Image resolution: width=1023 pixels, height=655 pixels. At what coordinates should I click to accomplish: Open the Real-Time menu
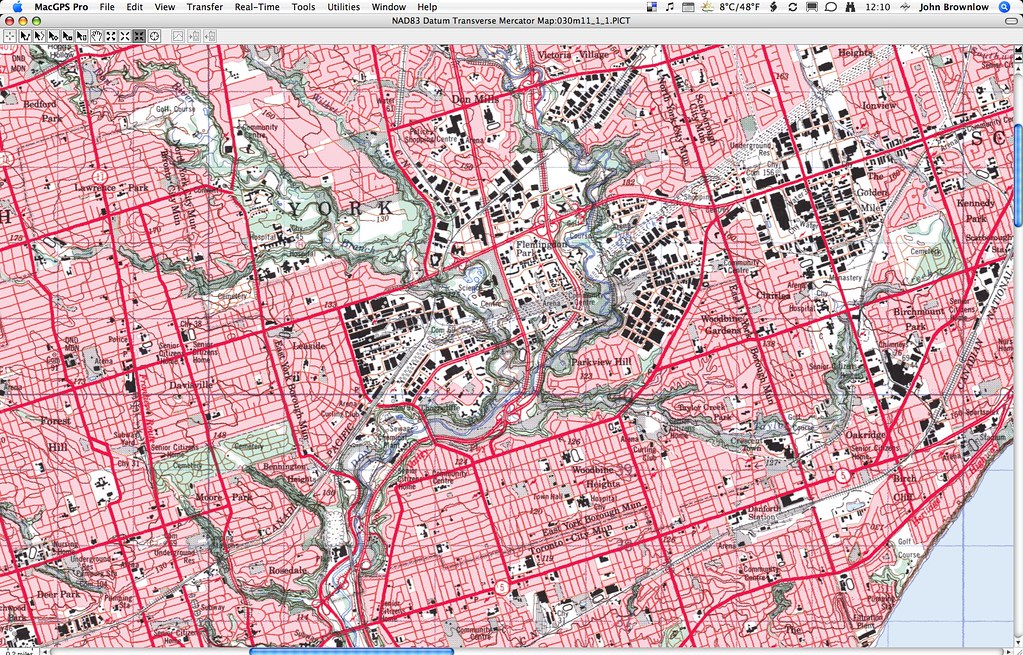coord(256,7)
